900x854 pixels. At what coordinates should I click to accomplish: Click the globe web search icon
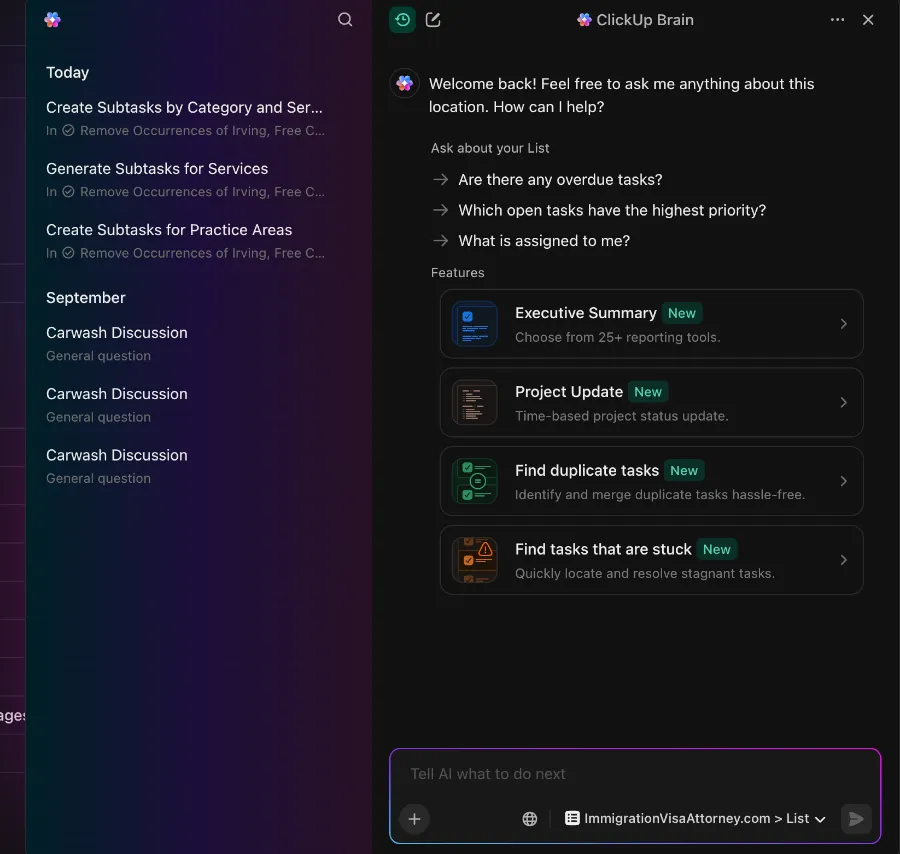point(530,819)
